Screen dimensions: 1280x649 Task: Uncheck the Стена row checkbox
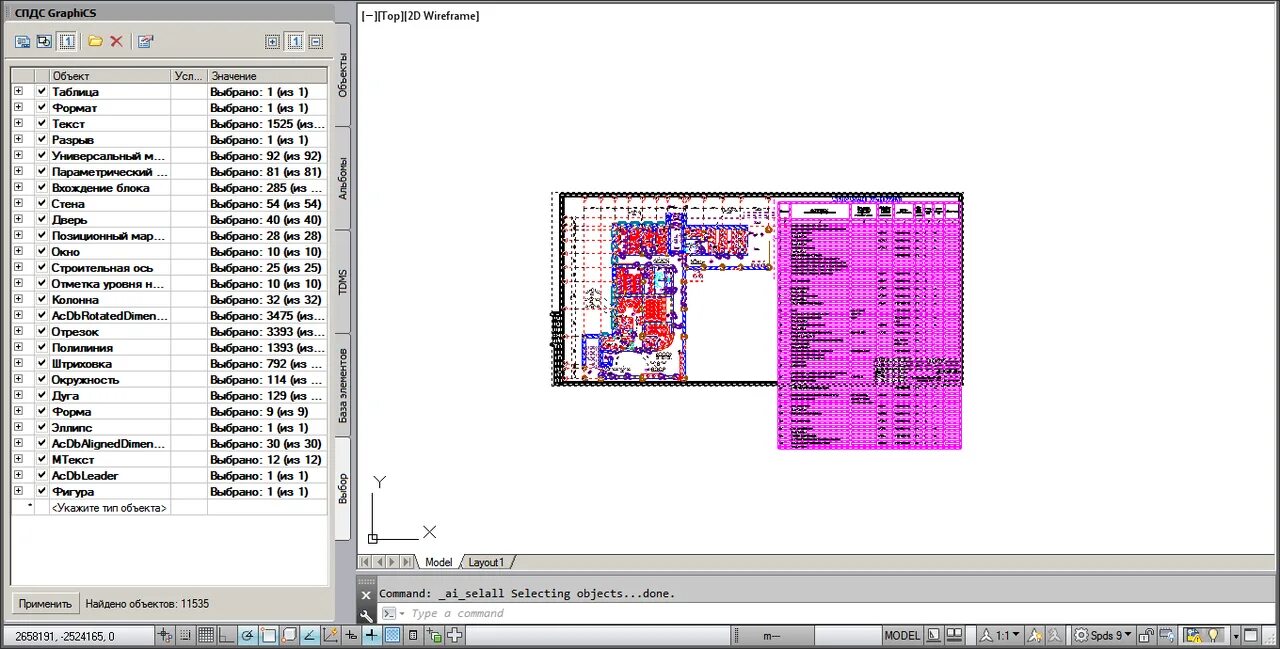(x=42, y=204)
